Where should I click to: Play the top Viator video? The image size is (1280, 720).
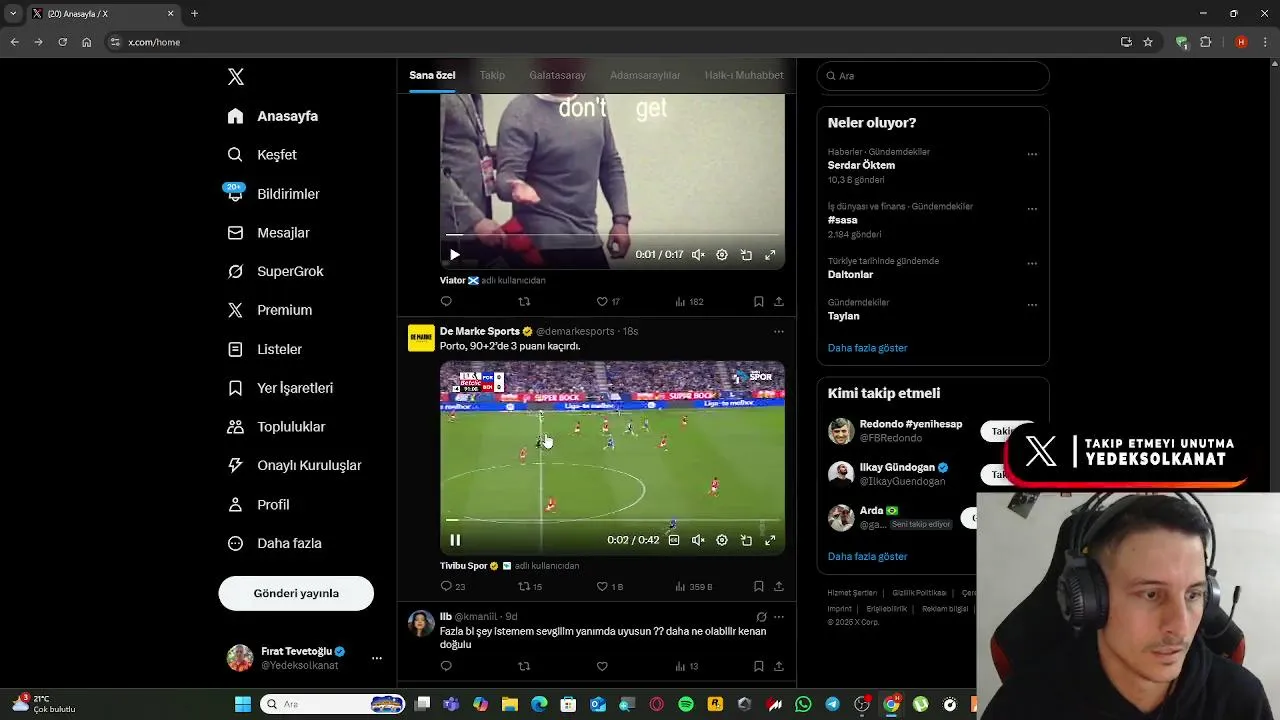pyautogui.click(x=454, y=255)
